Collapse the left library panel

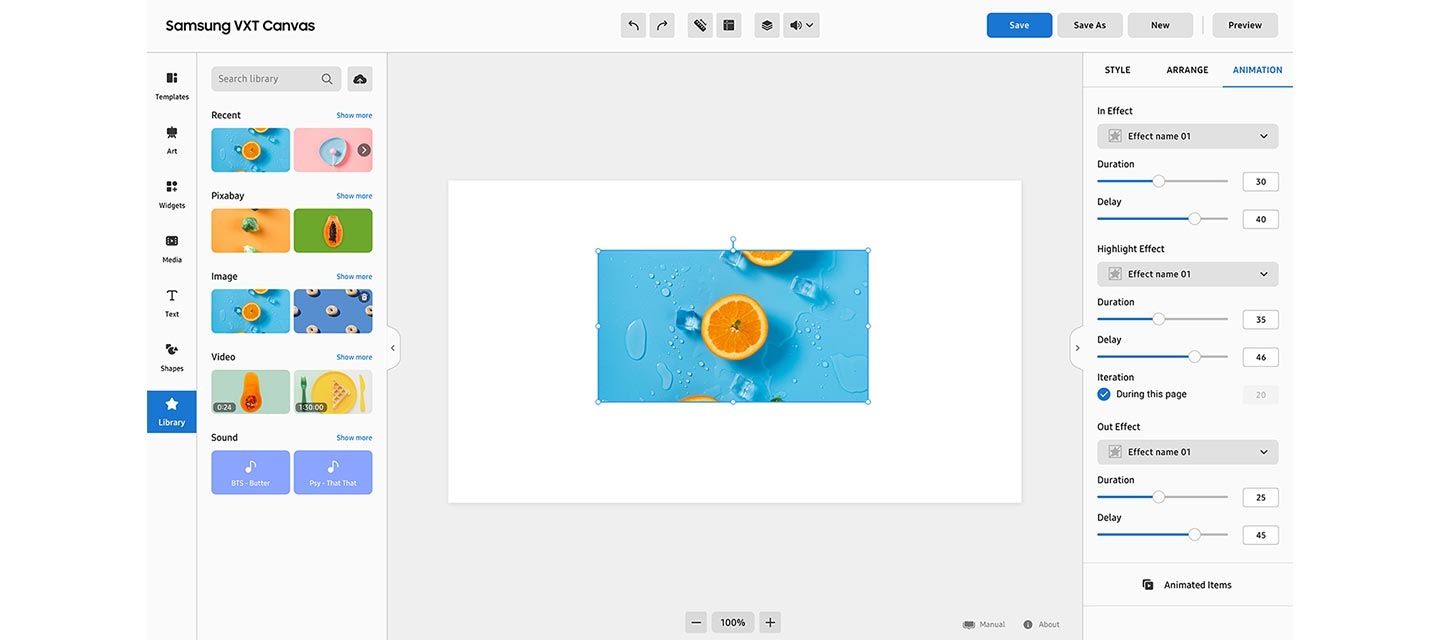[x=393, y=348]
